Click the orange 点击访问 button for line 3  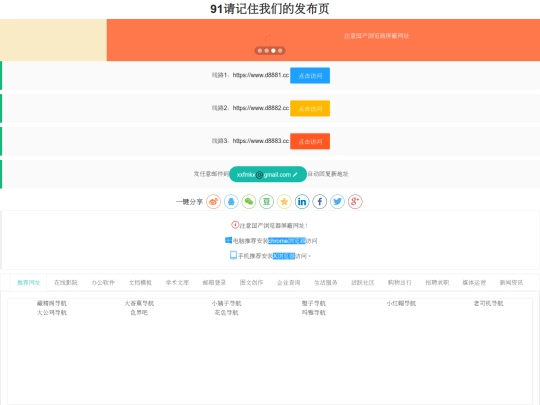(x=310, y=141)
